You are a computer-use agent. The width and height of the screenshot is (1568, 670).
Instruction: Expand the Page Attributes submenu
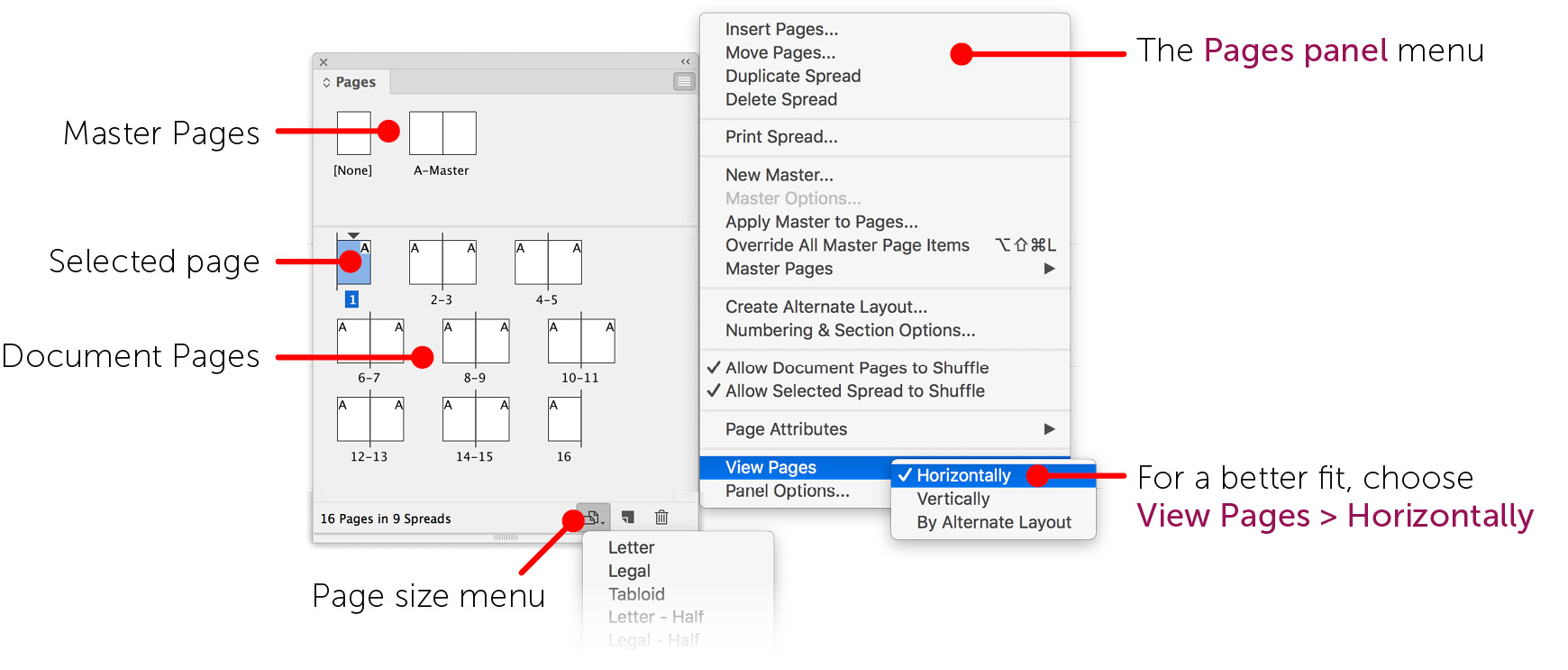884,429
